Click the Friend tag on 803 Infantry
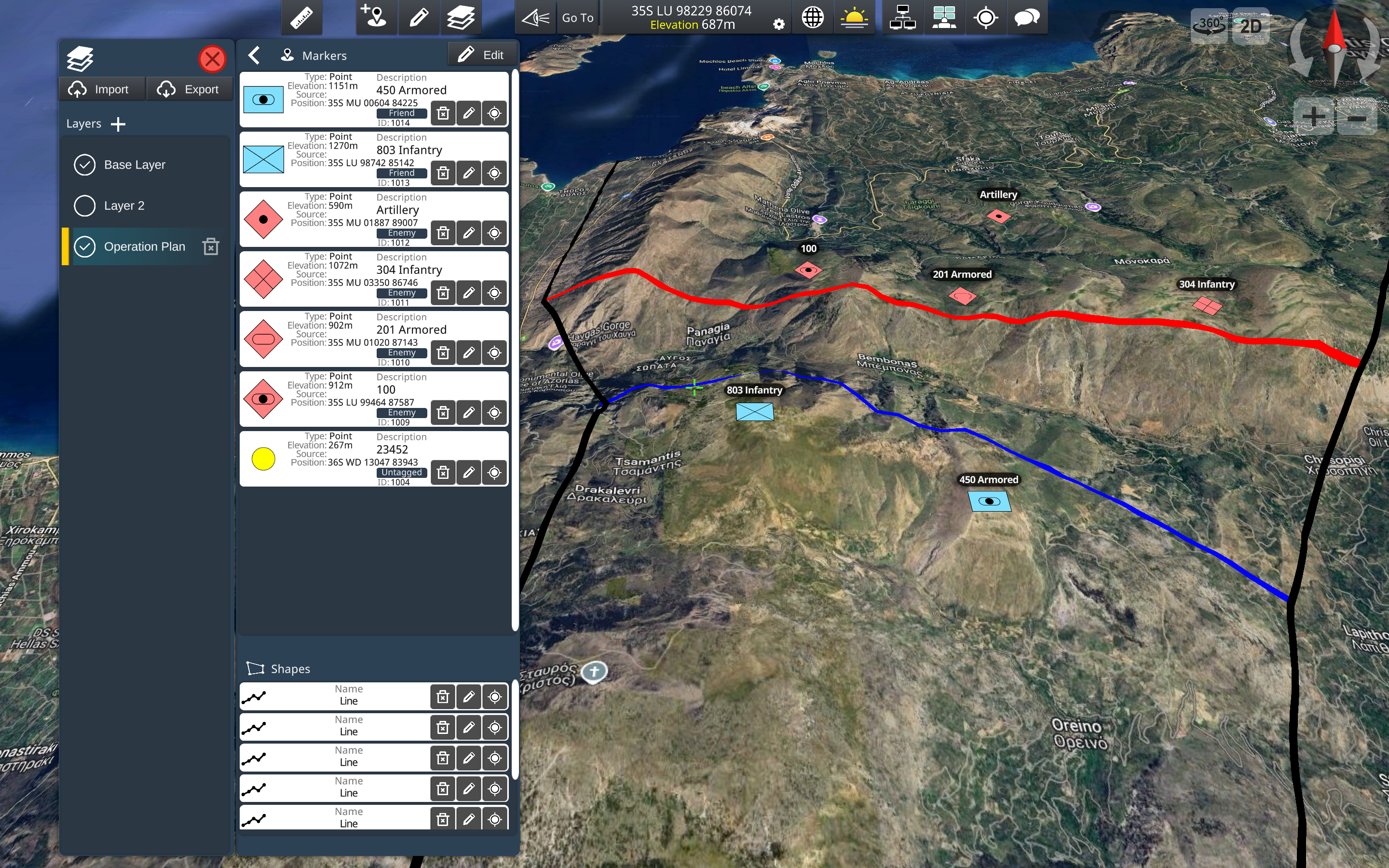Image resolution: width=1389 pixels, height=868 pixels. (x=402, y=173)
